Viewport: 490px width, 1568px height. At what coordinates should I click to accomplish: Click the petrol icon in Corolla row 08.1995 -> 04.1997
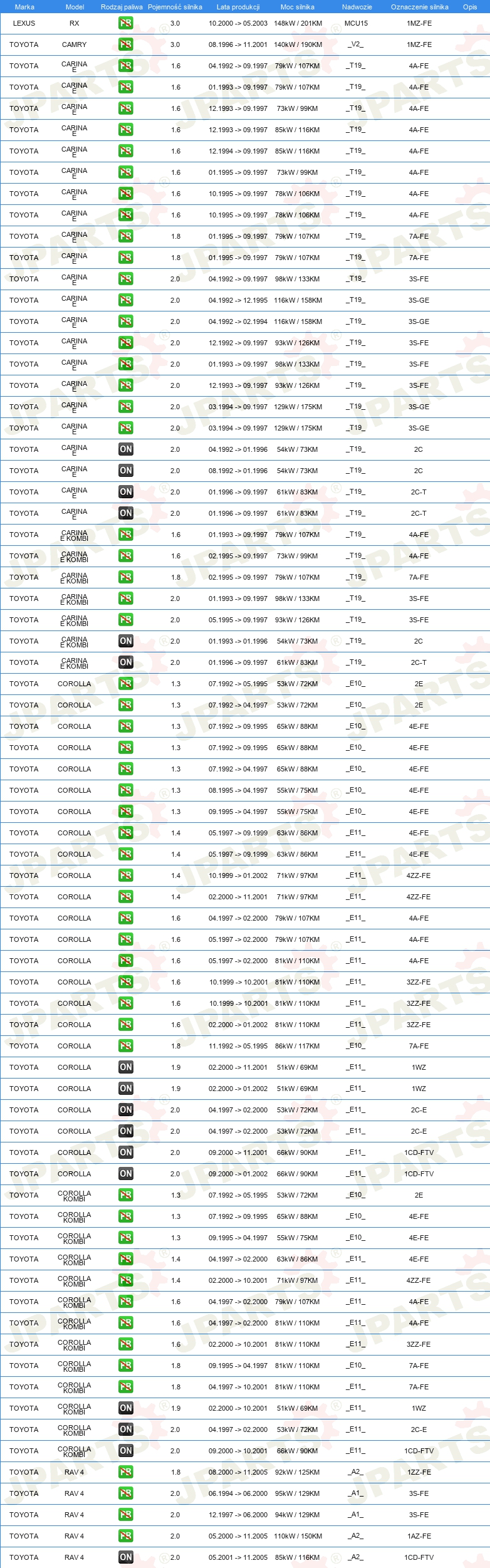125,790
